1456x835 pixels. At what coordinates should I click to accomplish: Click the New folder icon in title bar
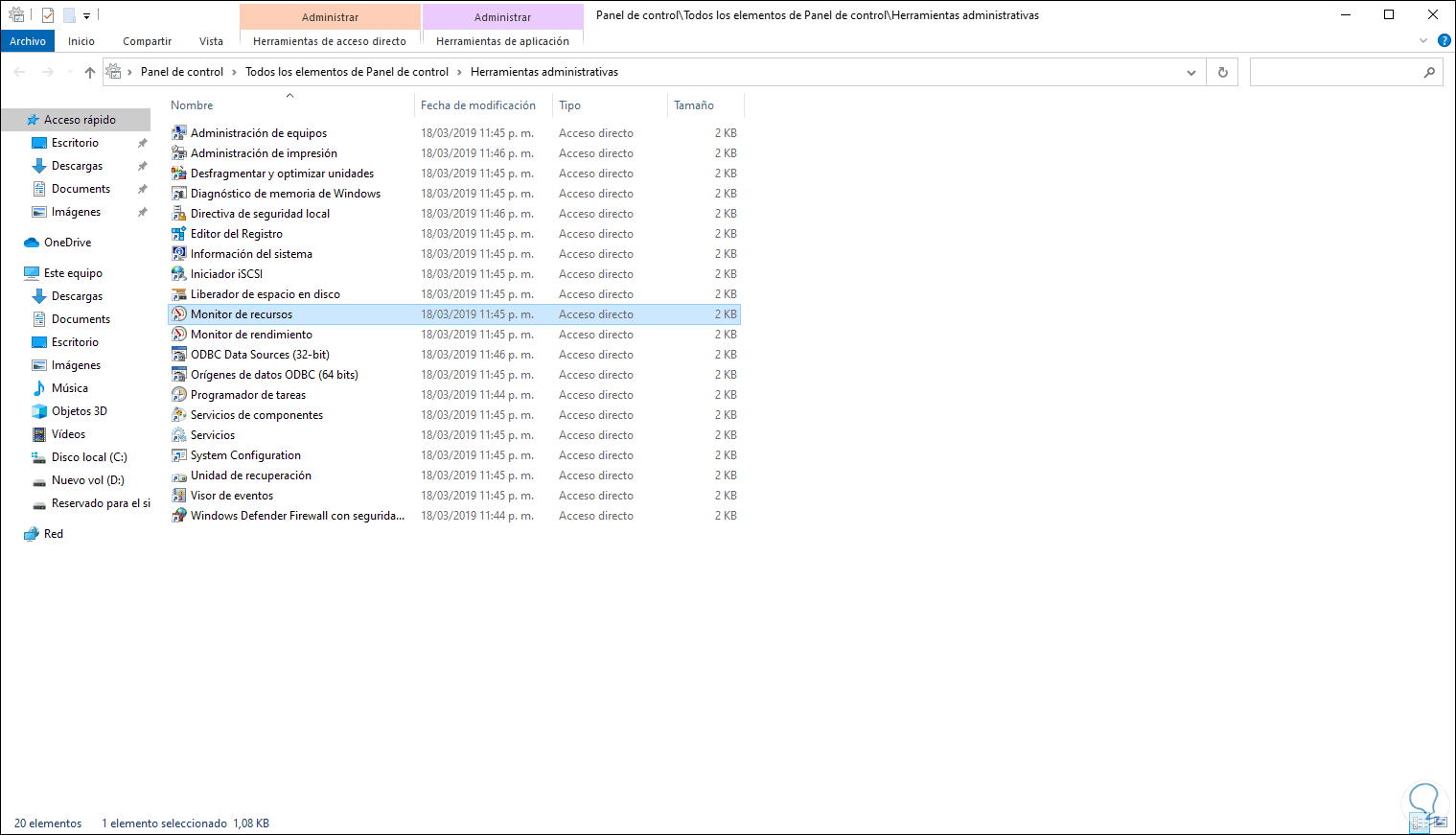(69, 15)
